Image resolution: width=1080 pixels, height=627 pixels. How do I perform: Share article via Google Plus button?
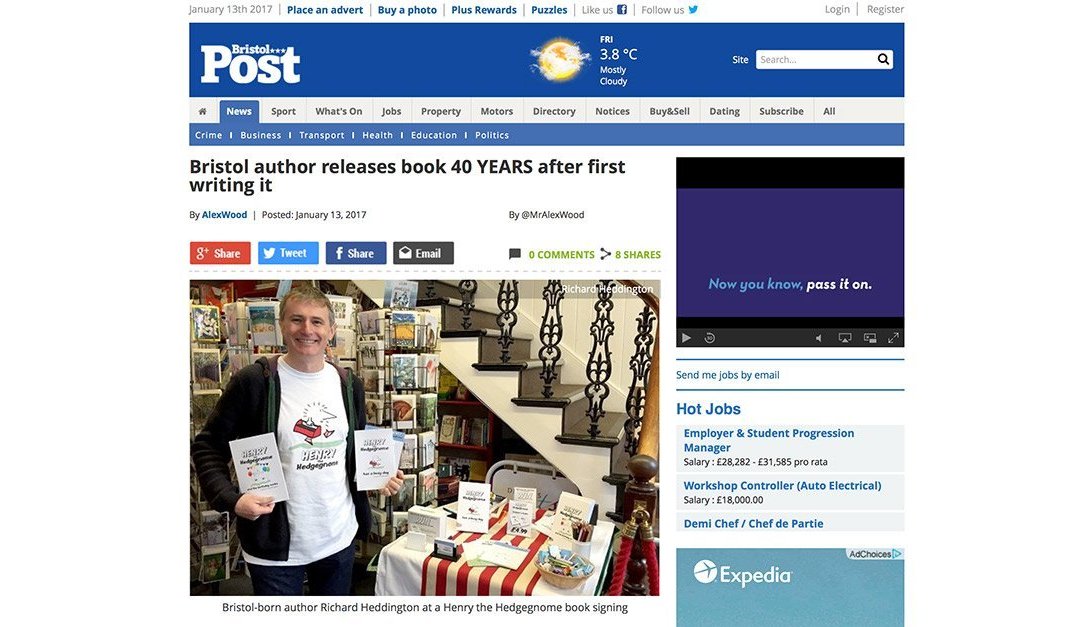click(220, 253)
